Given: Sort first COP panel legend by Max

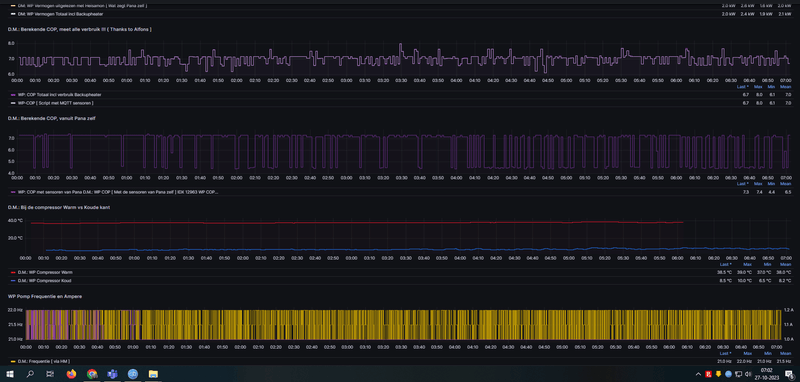Looking at the screenshot, I should [x=758, y=87].
